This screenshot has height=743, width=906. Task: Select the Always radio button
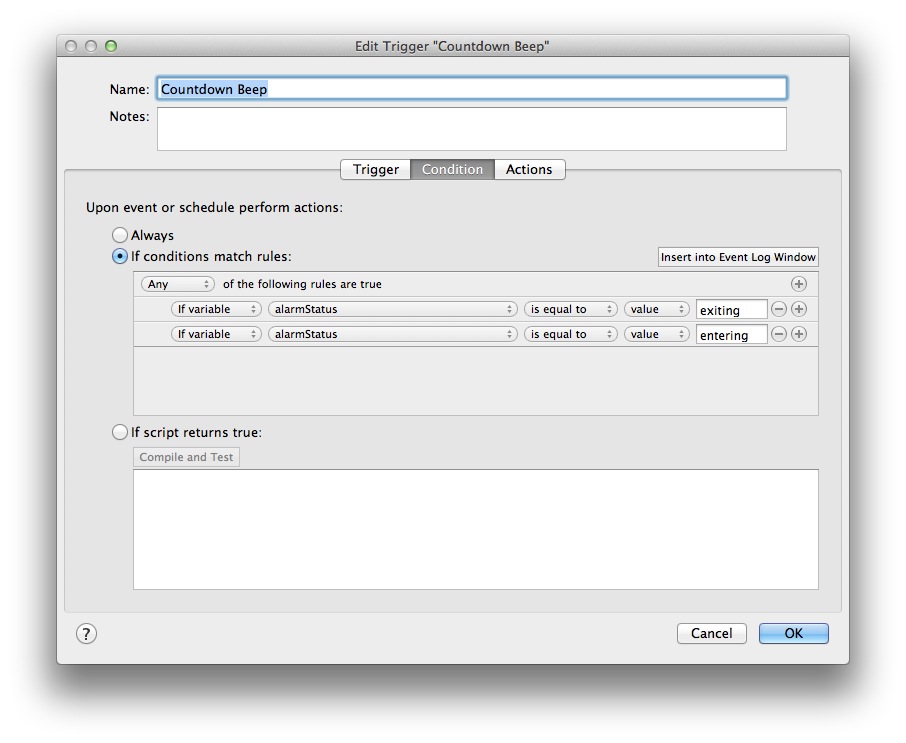pos(120,235)
